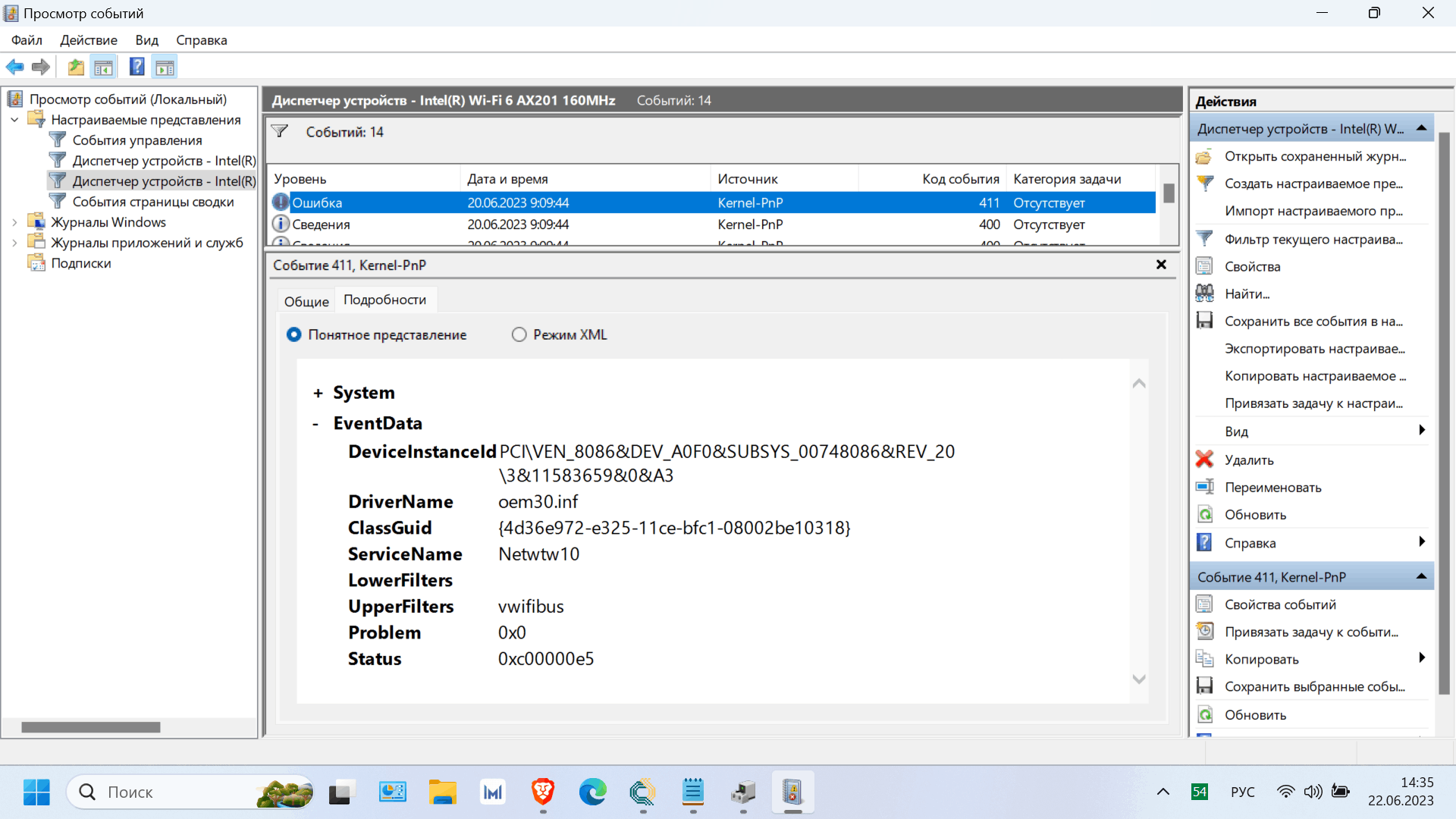Image resolution: width=1456 pixels, height=819 pixels.
Task: Collapse the Настраиваемые представления tree node
Action: [x=14, y=120]
